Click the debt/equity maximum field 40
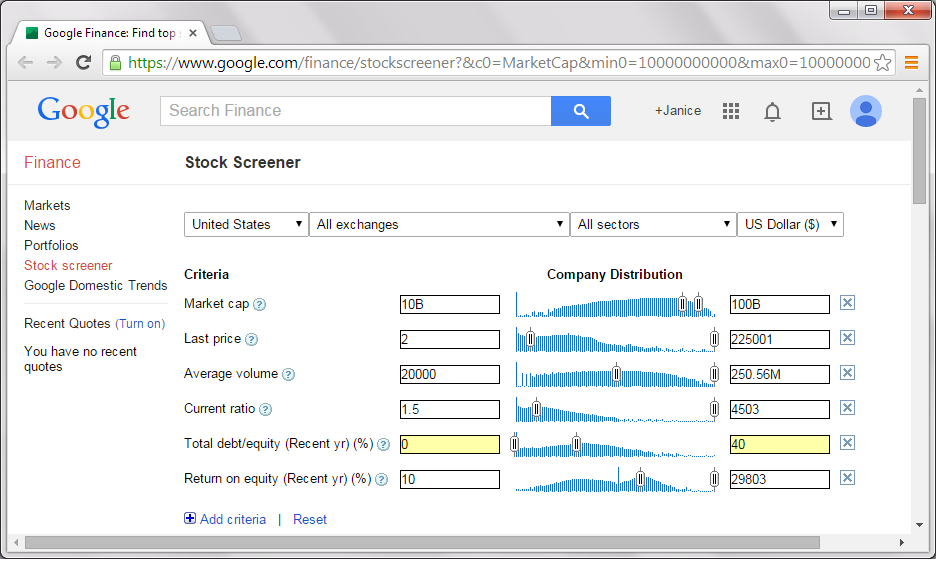 pos(780,444)
